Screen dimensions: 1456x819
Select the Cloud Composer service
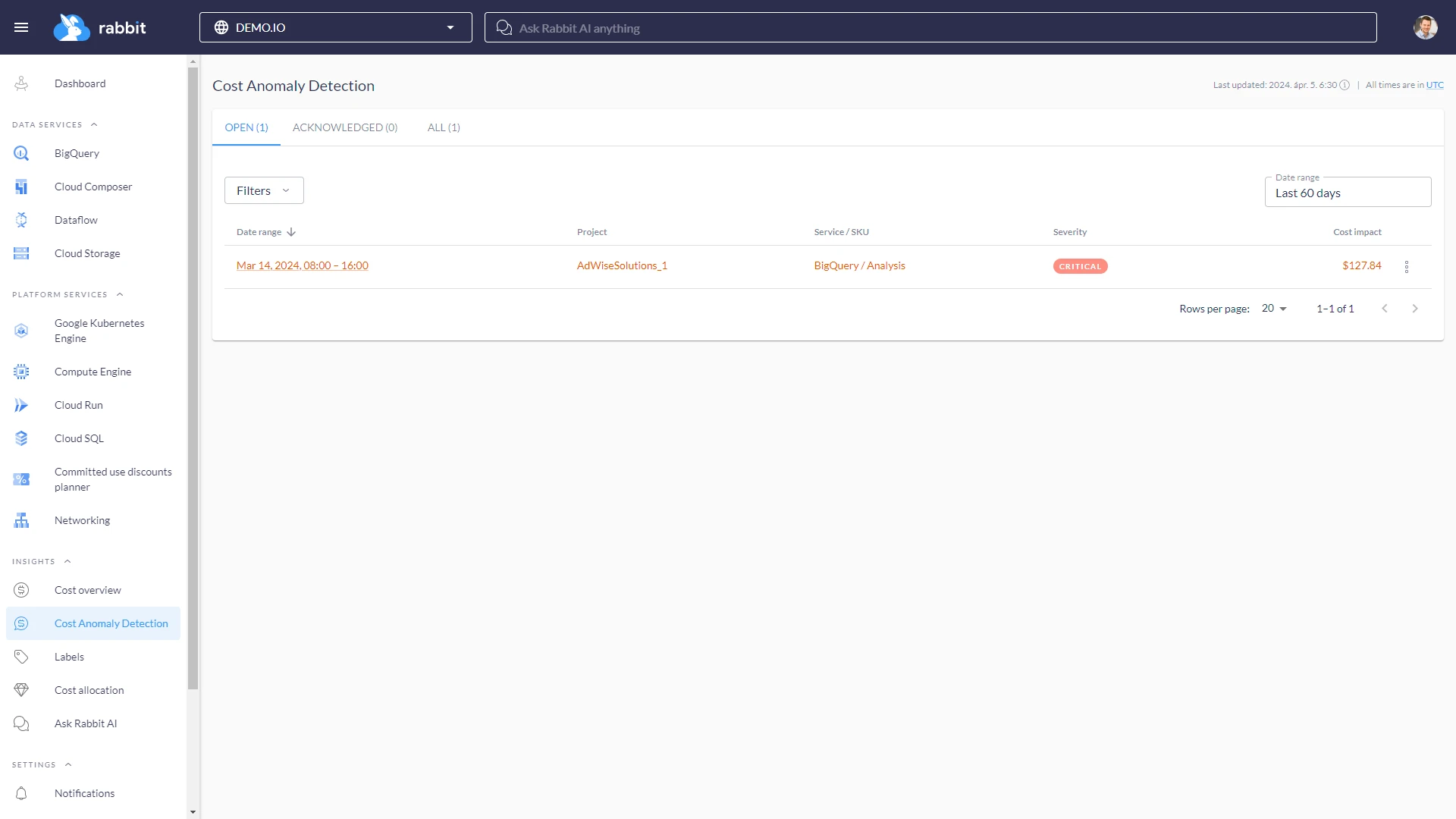point(93,187)
